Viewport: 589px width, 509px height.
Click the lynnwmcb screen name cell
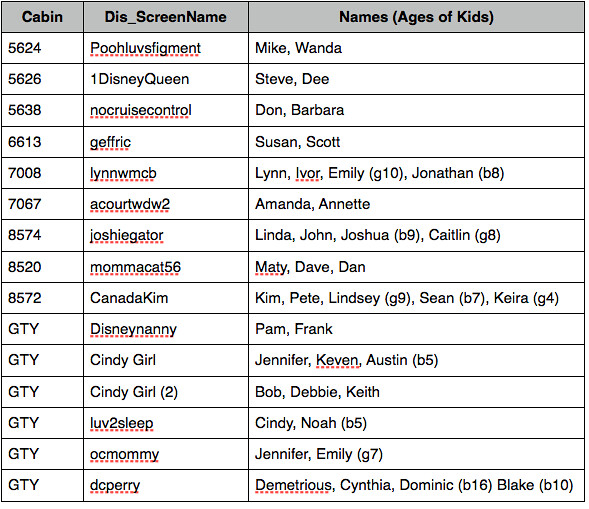(166, 173)
